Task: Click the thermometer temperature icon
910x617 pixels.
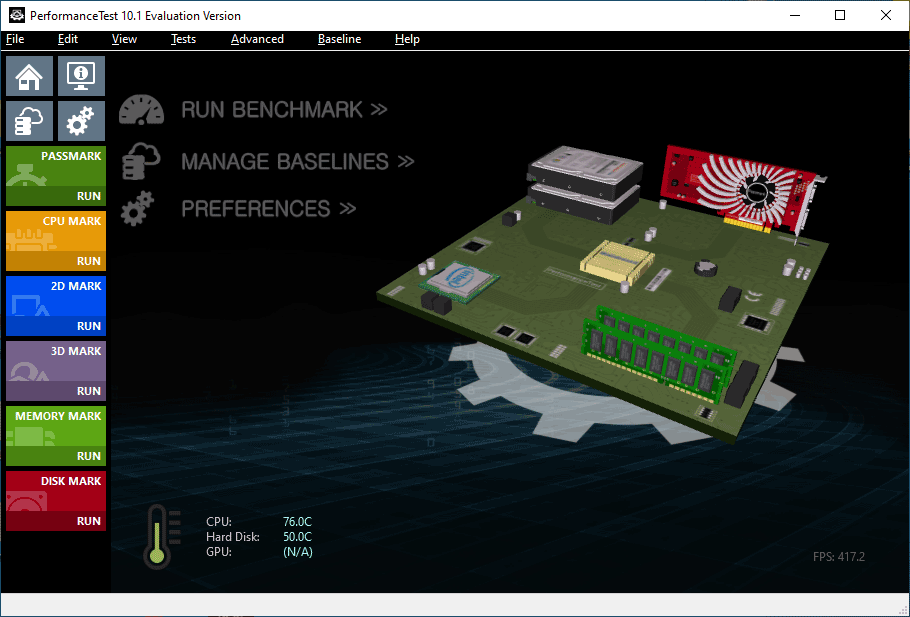Action: coord(161,536)
